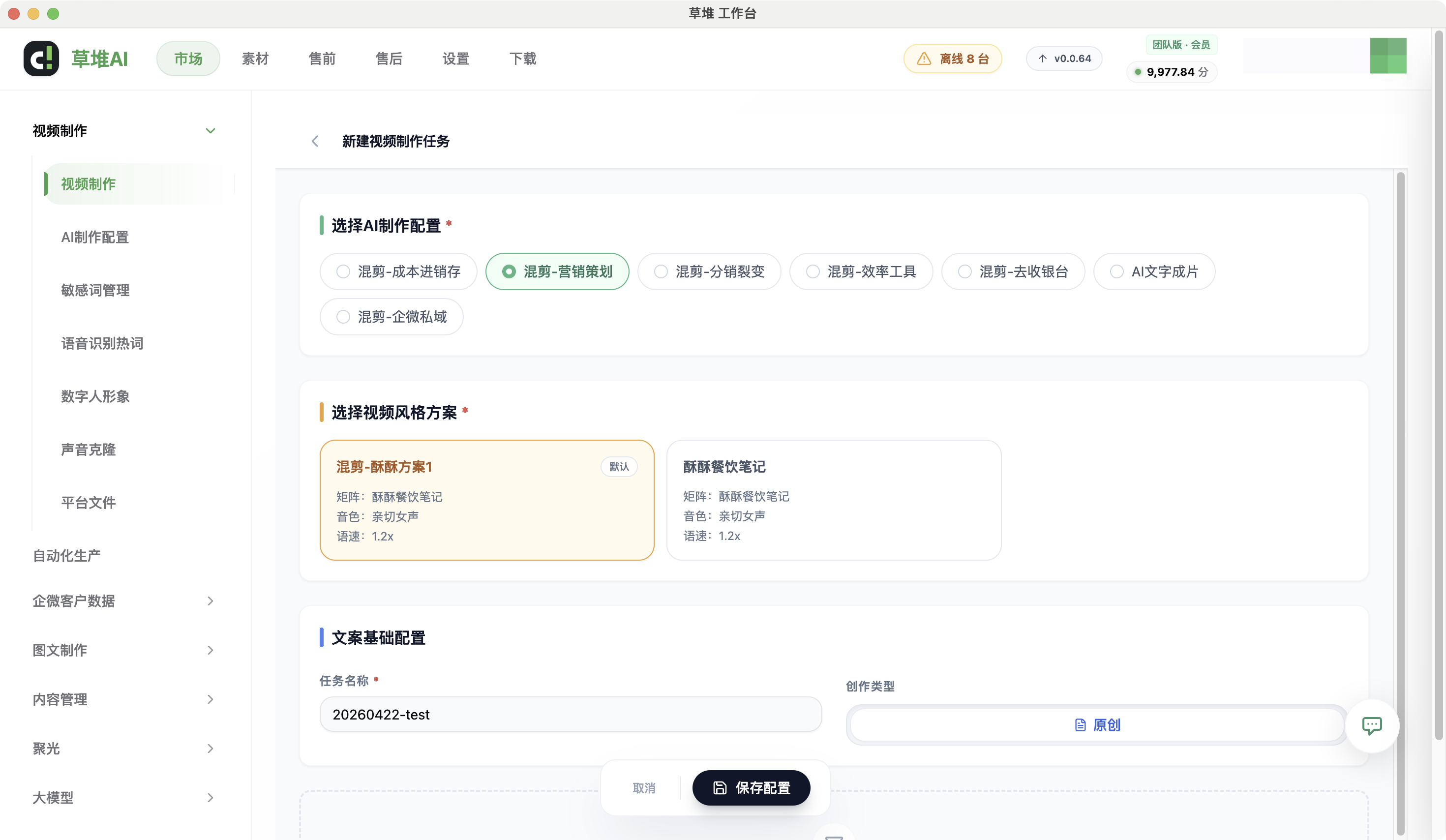Choose the 混剪-酥酥方案1 style card
Viewport: 1446px width, 840px height.
tap(486, 500)
